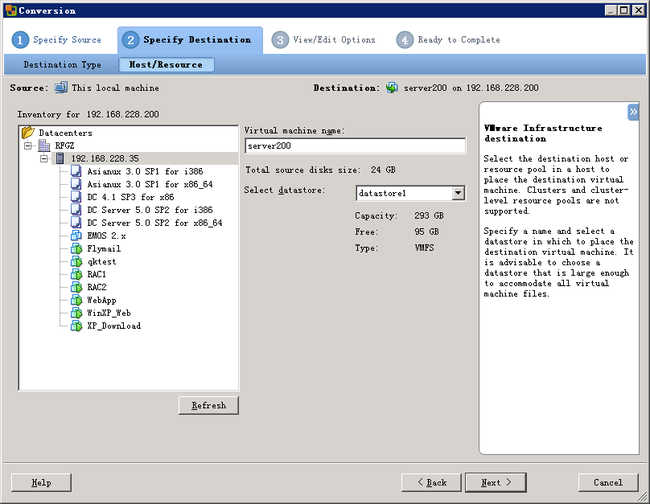Click the step 4 circle icon

click(405, 40)
